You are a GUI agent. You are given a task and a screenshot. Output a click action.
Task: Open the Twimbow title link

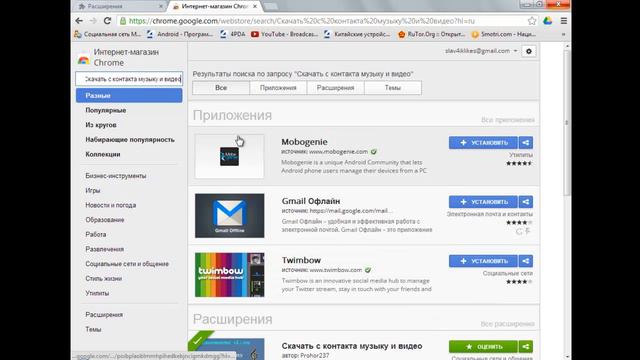(301, 260)
